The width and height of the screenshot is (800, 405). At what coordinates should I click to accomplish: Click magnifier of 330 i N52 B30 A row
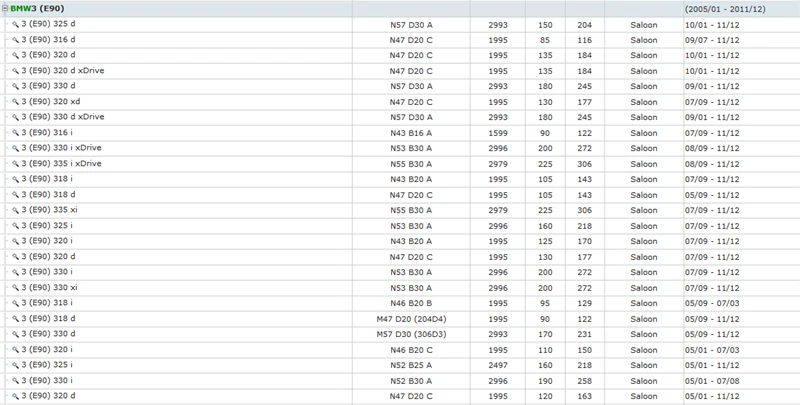[15, 381]
